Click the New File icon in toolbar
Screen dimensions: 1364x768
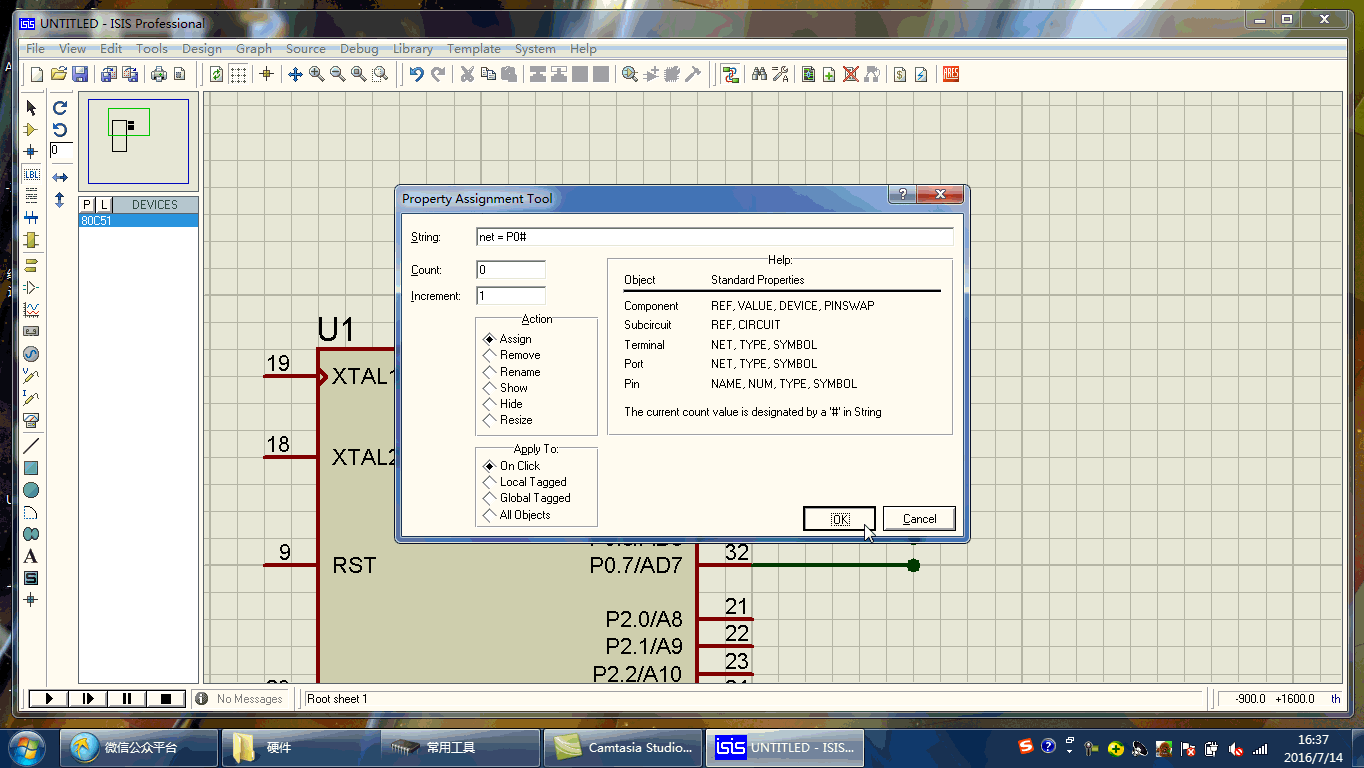pos(37,74)
